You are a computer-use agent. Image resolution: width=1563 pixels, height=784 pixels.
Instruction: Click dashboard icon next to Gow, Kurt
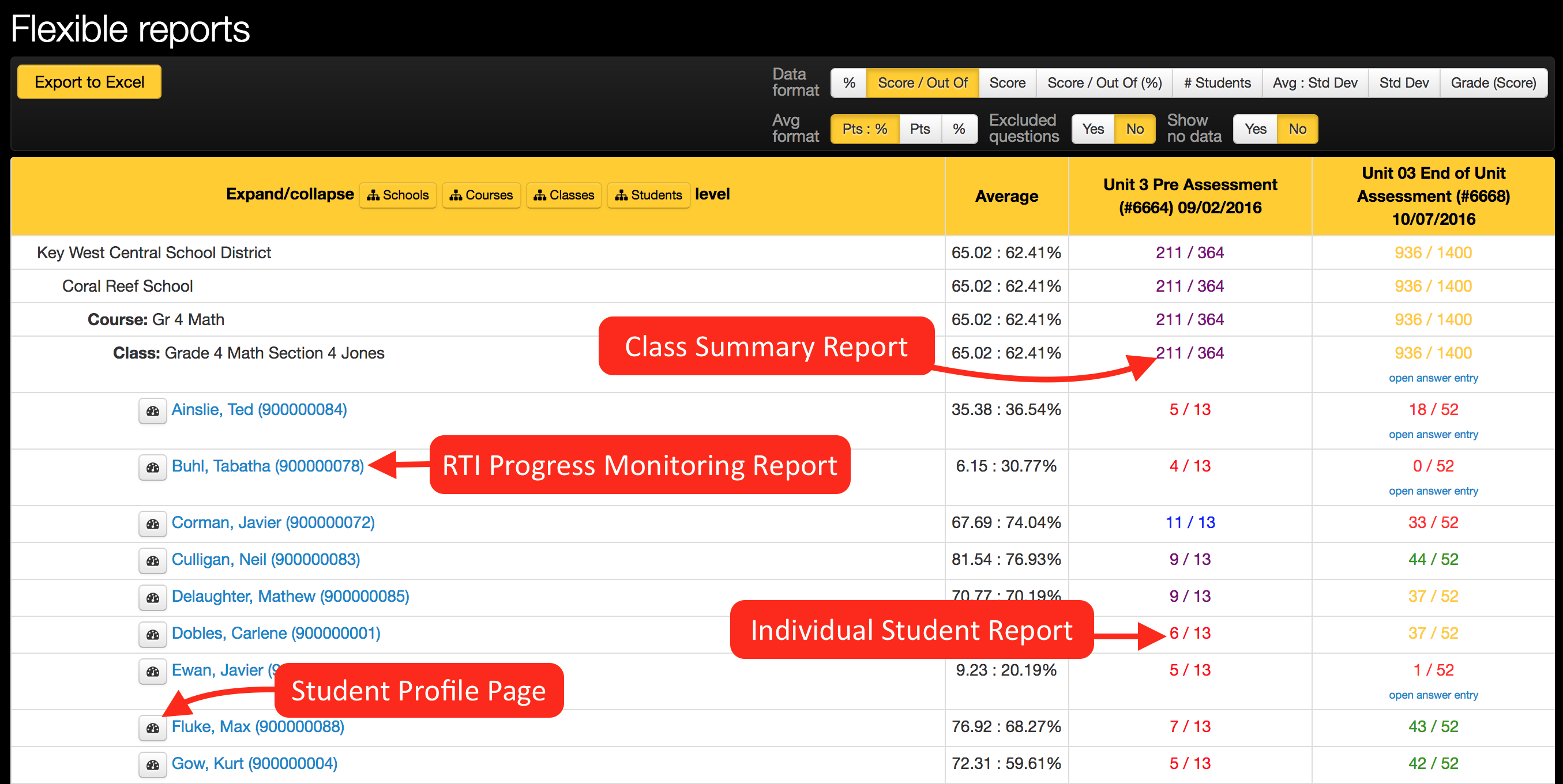(x=152, y=765)
